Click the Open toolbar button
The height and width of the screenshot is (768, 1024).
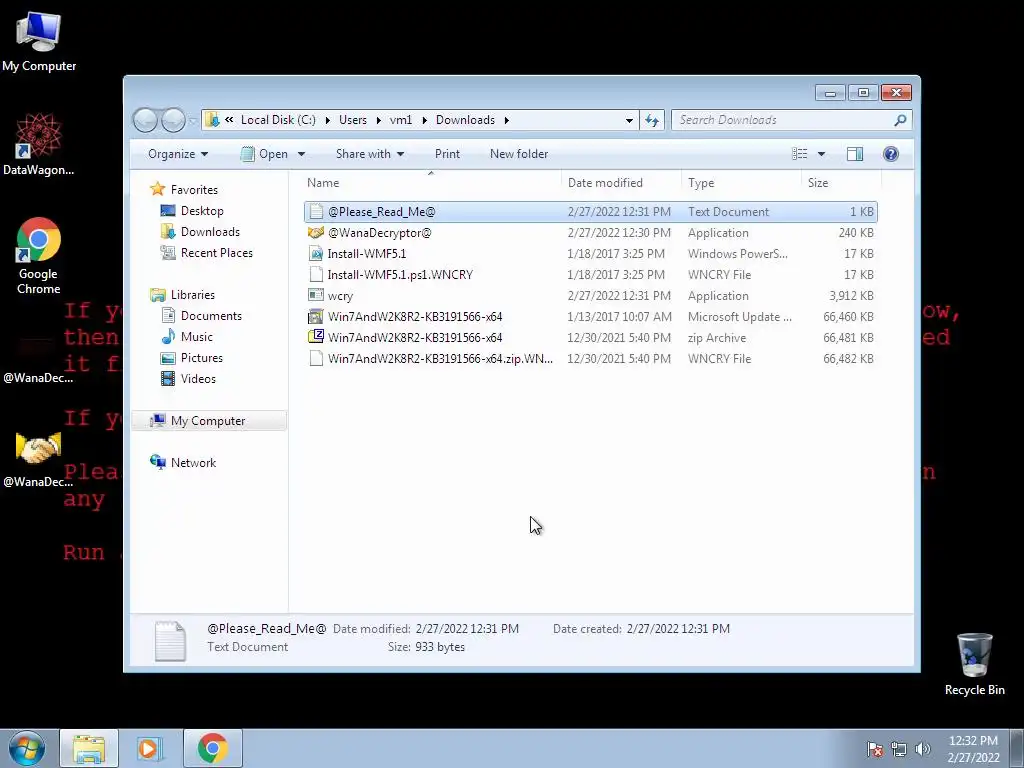pyautogui.click(x=265, y=154)
